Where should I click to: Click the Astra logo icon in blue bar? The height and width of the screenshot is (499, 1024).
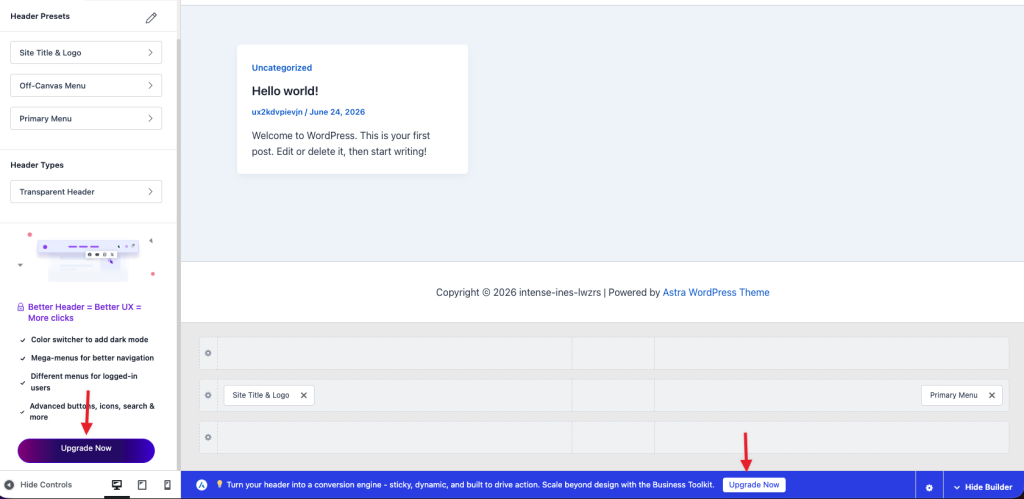tap(203, 485)
